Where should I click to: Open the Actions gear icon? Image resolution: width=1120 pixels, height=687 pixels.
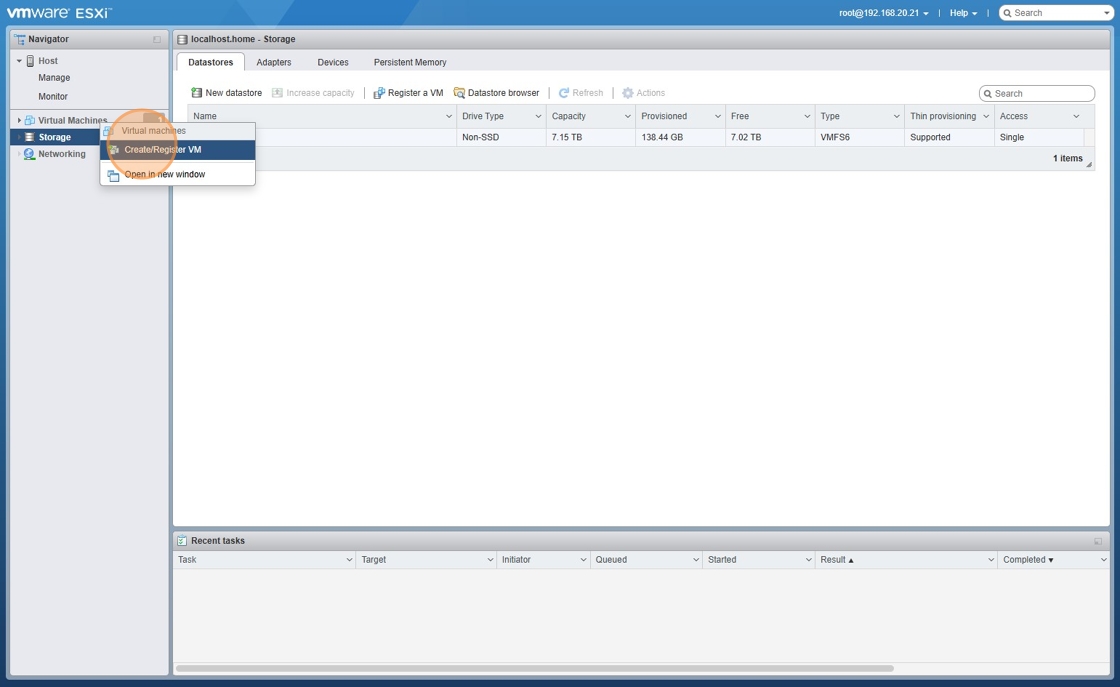(628, 93)
